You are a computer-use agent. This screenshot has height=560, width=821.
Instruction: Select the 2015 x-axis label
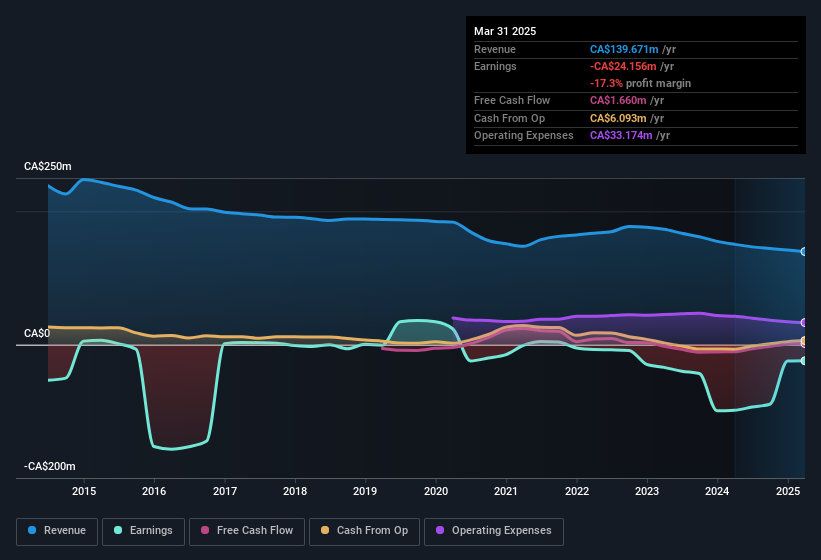pos(84,491)
